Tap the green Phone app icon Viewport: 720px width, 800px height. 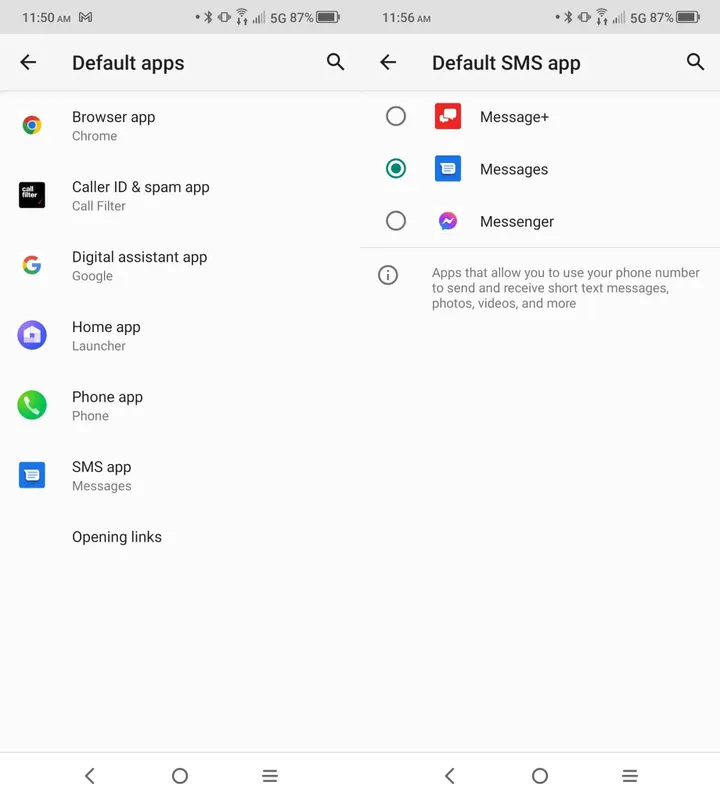(32, 405)
